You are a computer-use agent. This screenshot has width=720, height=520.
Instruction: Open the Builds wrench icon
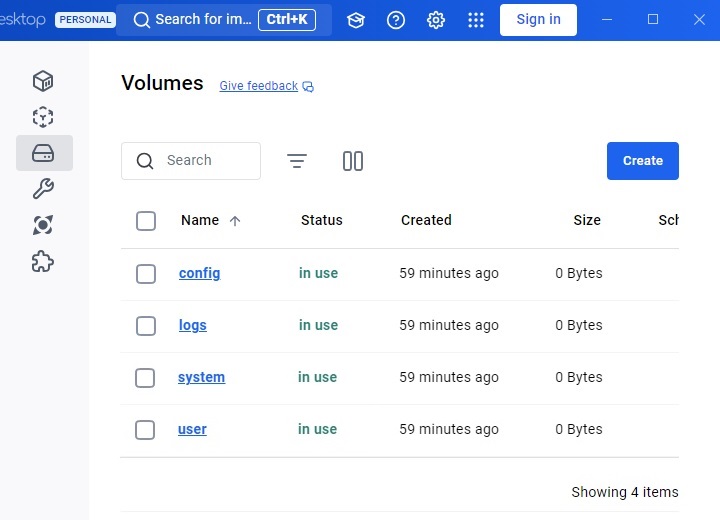tap(43, 189)
